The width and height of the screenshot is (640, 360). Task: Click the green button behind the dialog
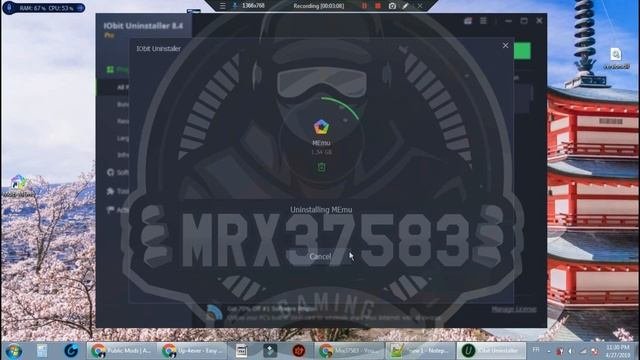[522, 51]
